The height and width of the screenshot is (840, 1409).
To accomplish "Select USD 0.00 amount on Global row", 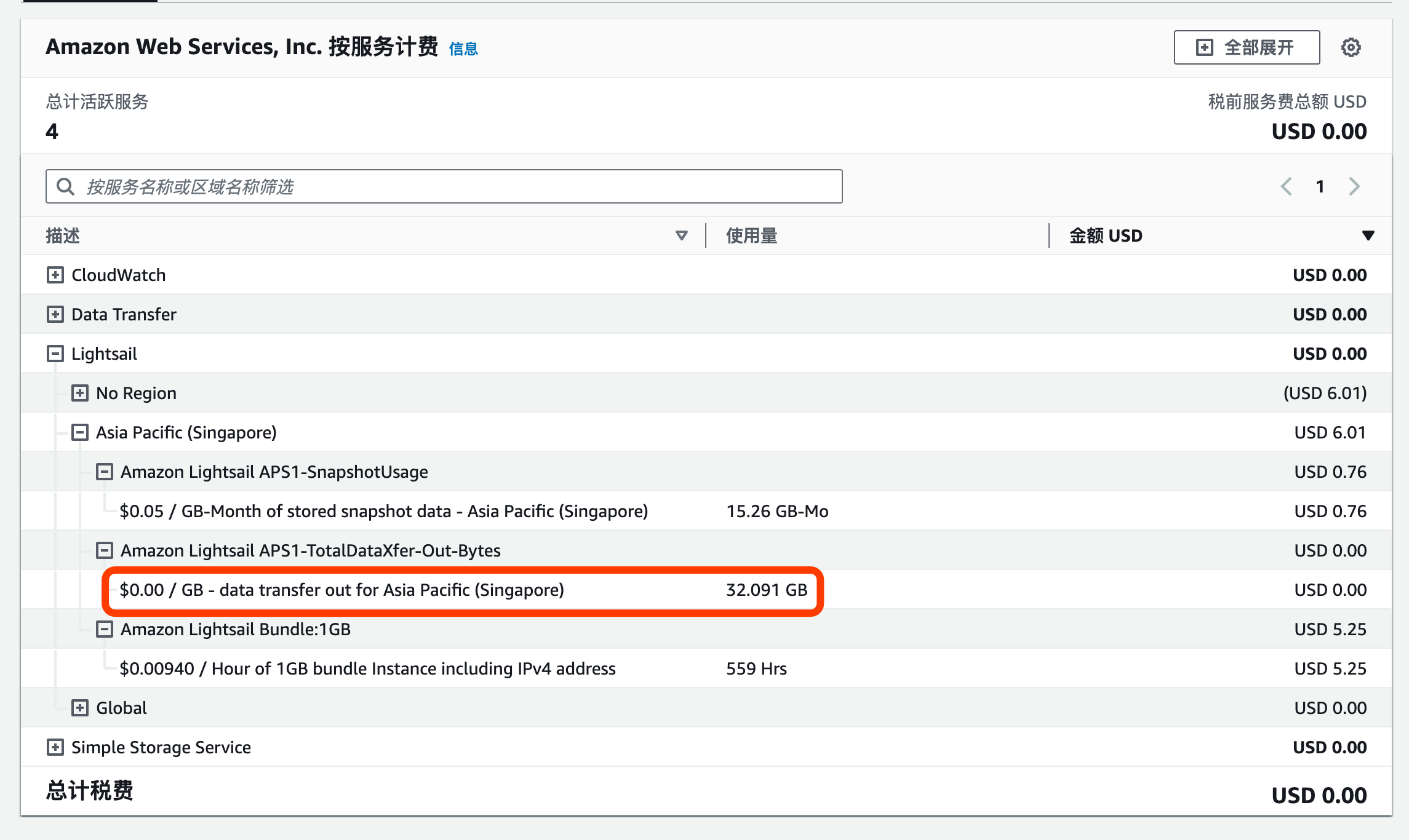I will point(1330,708).
